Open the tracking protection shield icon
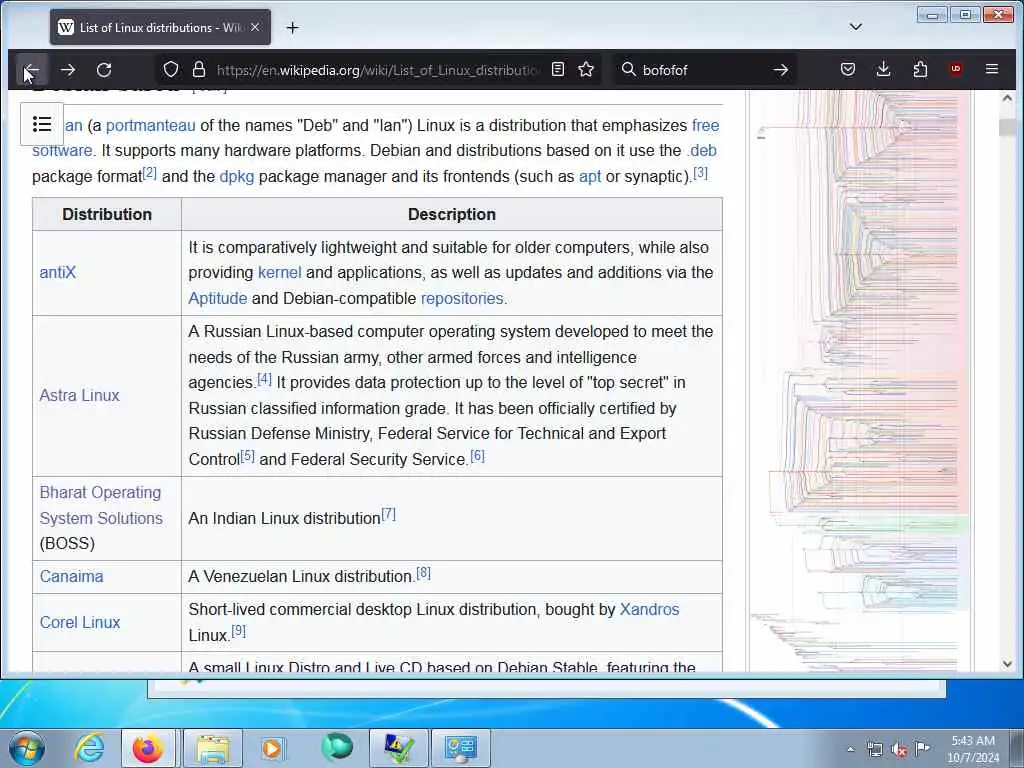 coord(170,69)
